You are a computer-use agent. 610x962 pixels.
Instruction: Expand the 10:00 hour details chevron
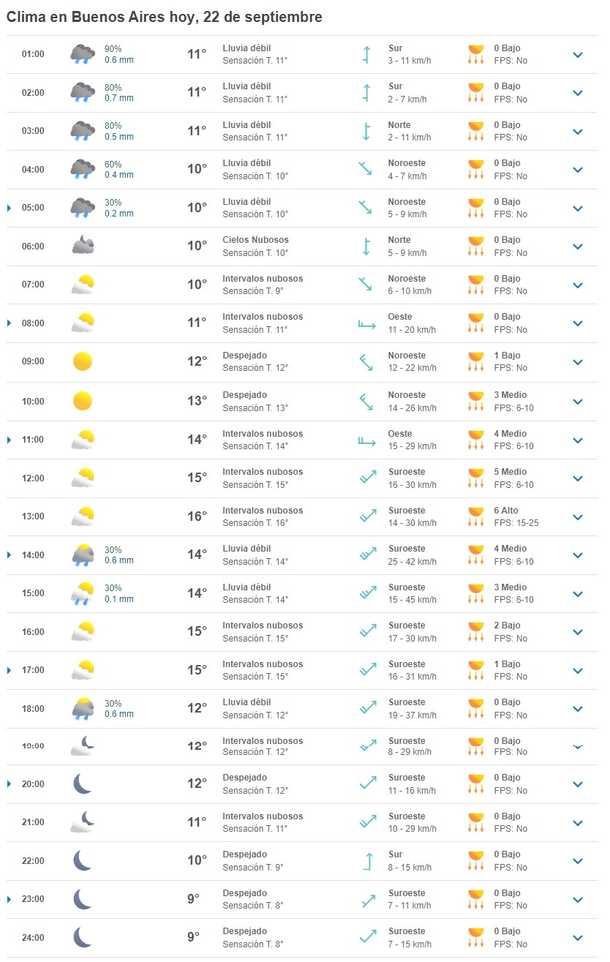(x=577, y=401)
